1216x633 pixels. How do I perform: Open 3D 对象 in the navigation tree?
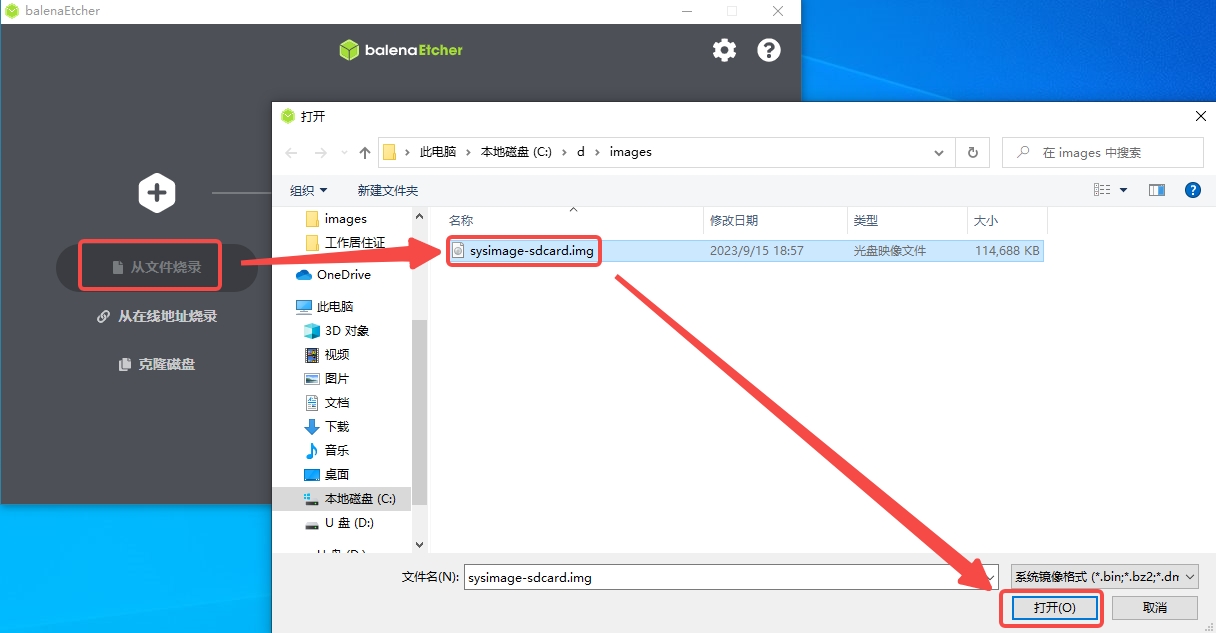coord(337,331)
